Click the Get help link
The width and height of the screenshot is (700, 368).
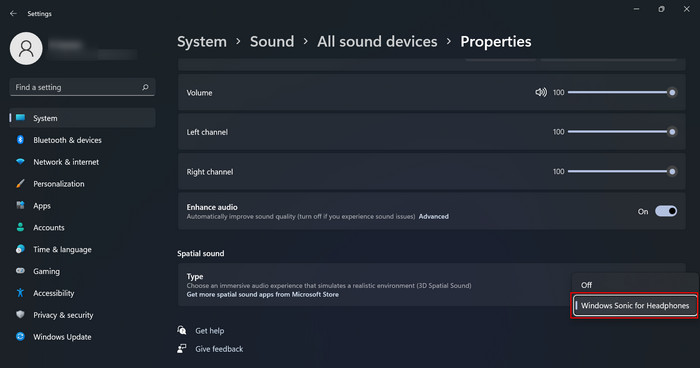(x=209, y=330)
